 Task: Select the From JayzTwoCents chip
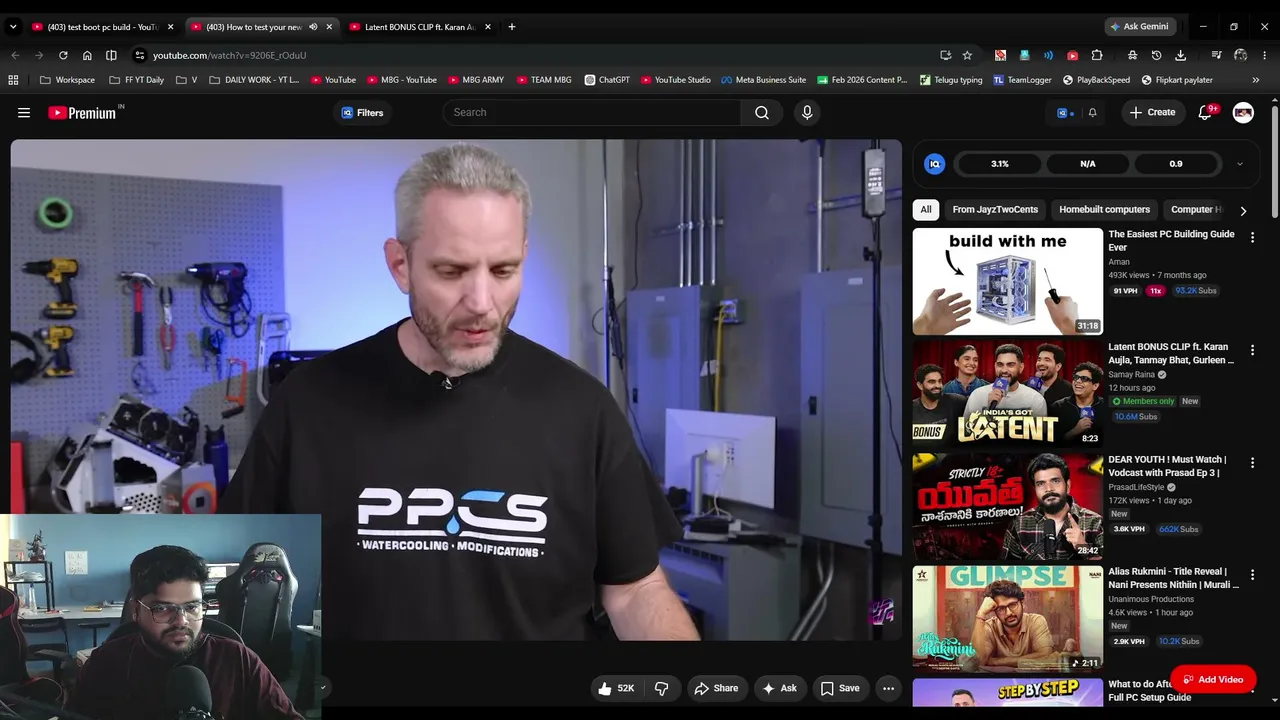[x=995, y=210]
